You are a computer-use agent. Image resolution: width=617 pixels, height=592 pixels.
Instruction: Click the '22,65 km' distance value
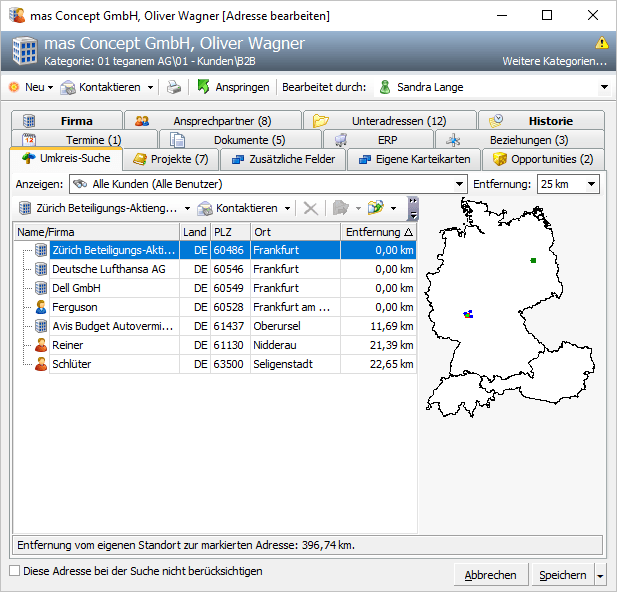pyautogui.click(x=392, y=364)
